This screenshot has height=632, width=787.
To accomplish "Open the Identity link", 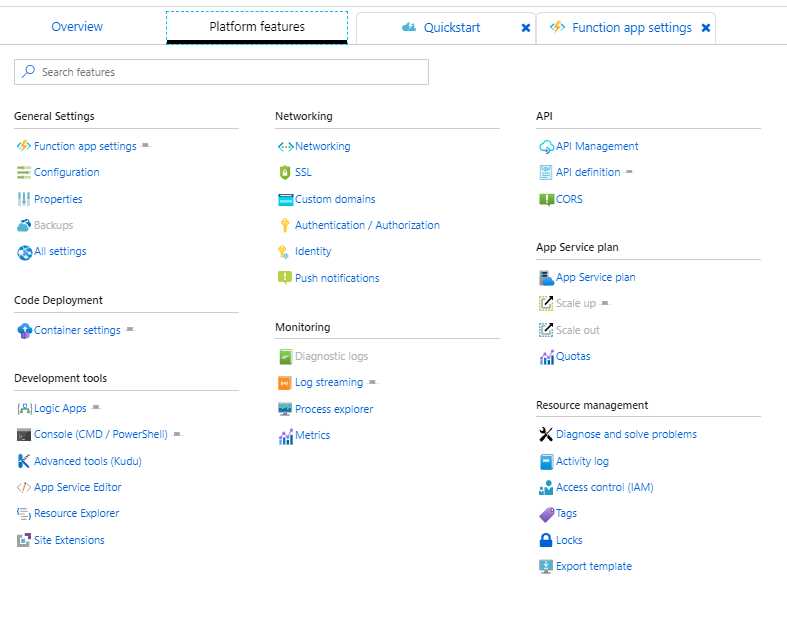I will [x=313, y=251].
